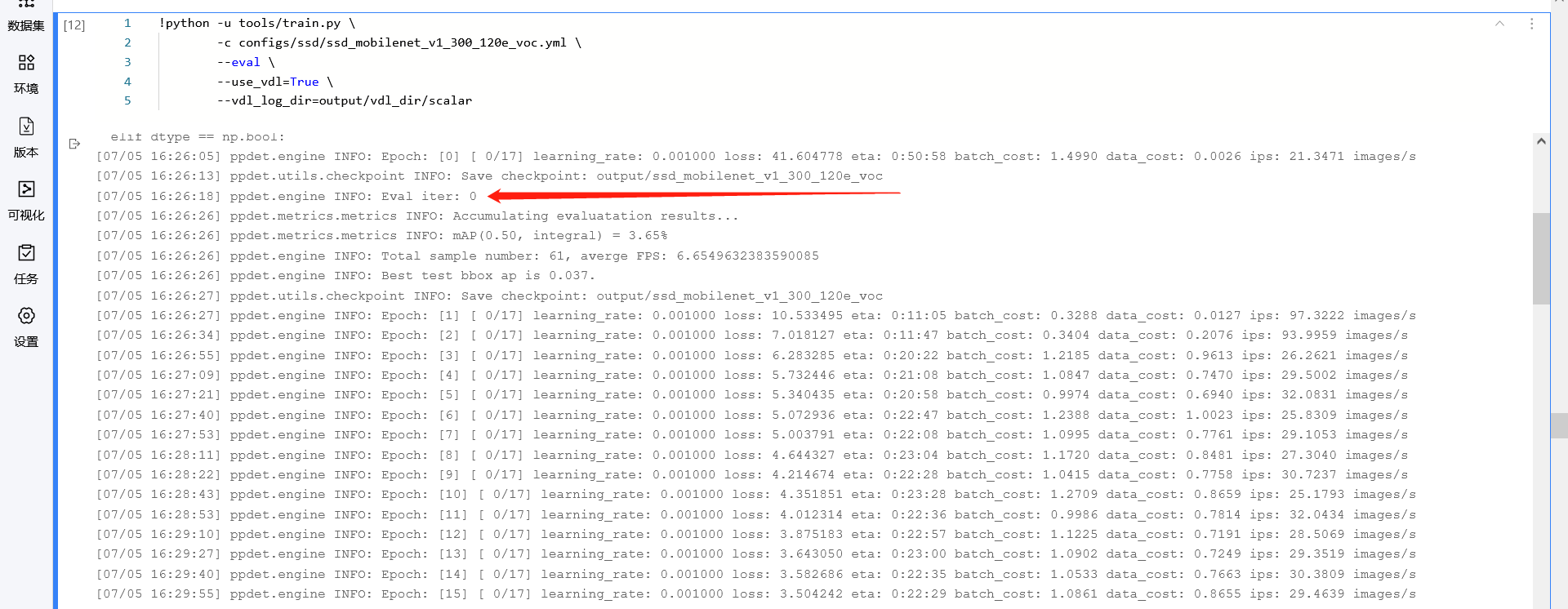Click the output scrollbar up arrow
This screenshot has height=609, width=1568.
coord(1541,141)
